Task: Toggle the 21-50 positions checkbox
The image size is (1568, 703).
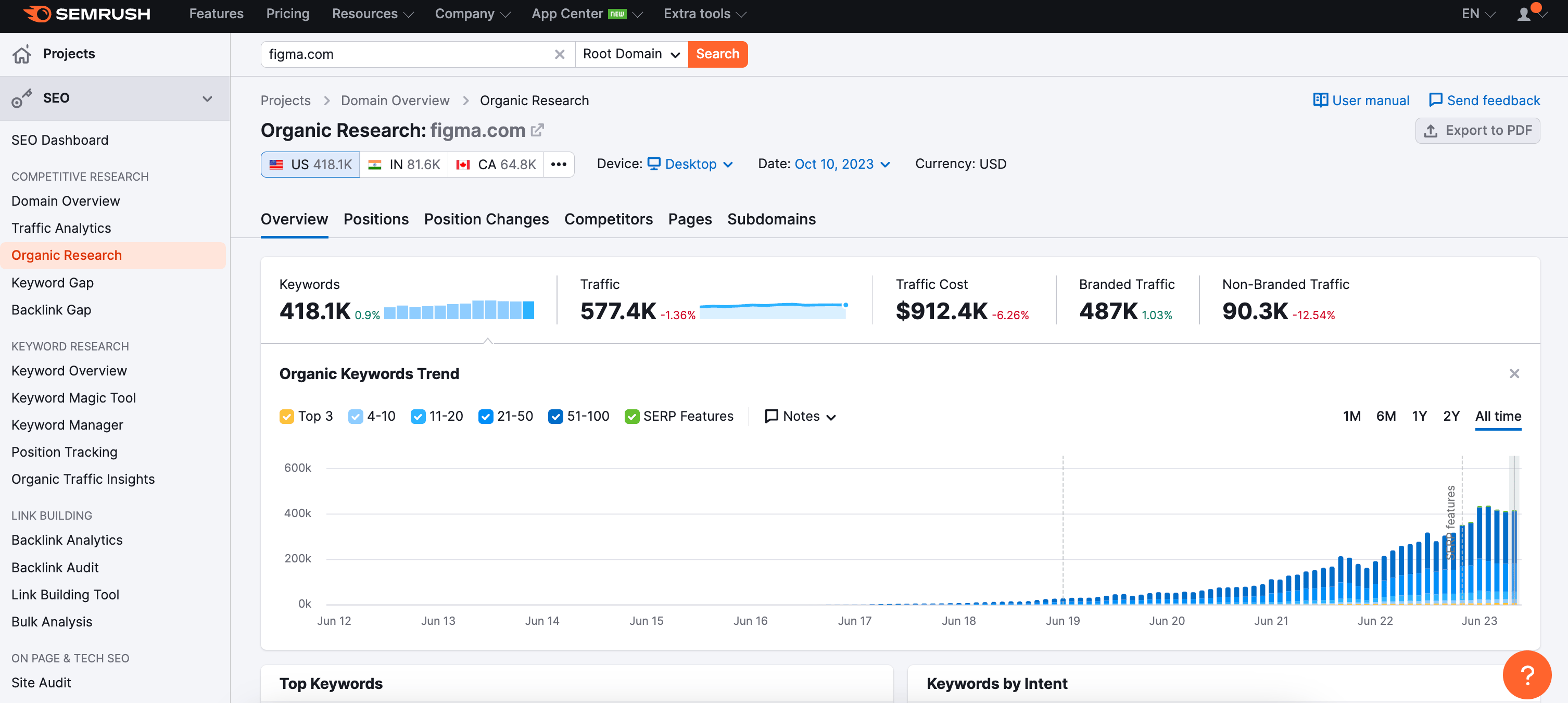Action: (485, 416)
